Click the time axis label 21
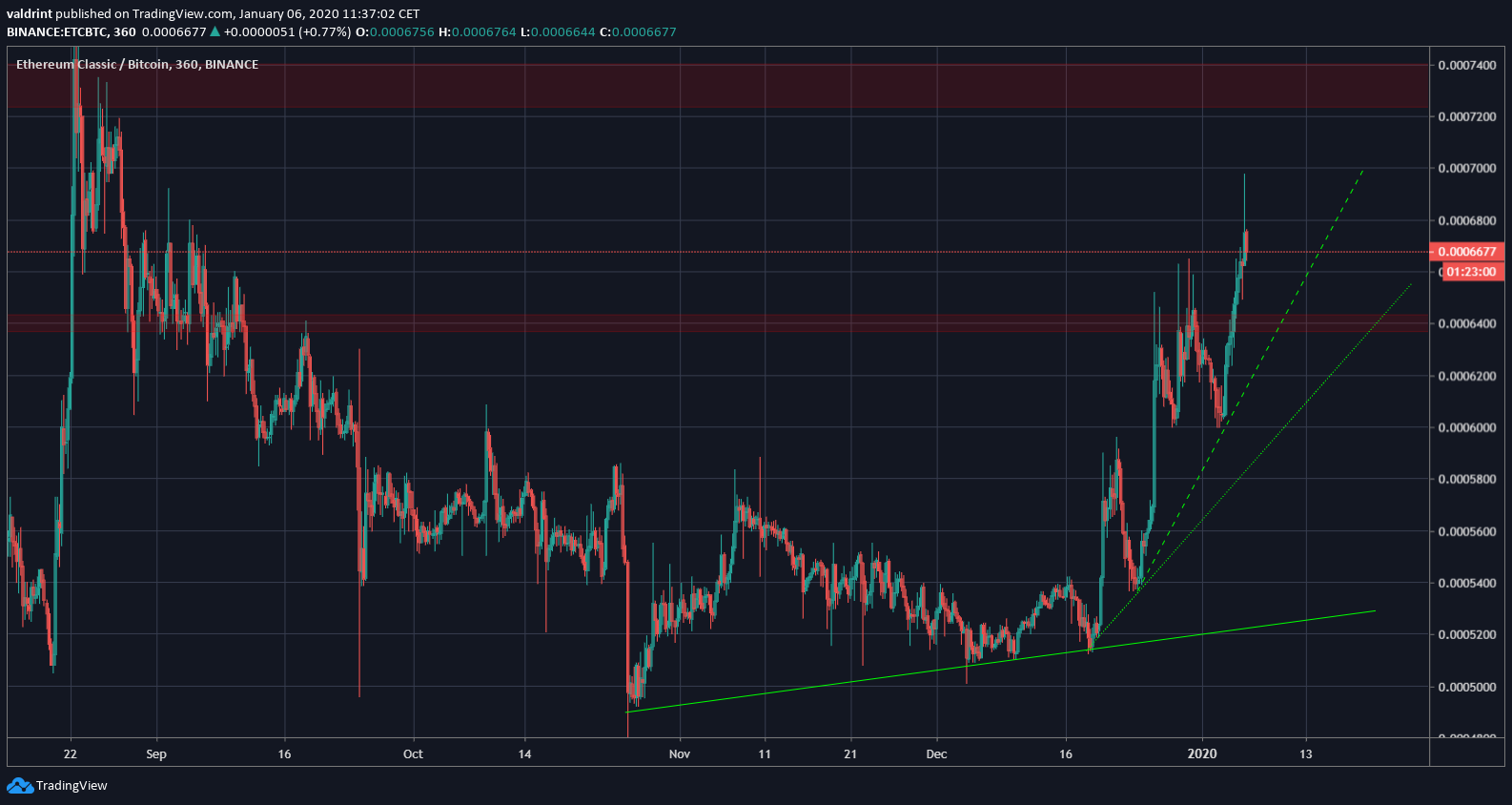The width and height of the screenshot is (1512, 805). [850, 753]
